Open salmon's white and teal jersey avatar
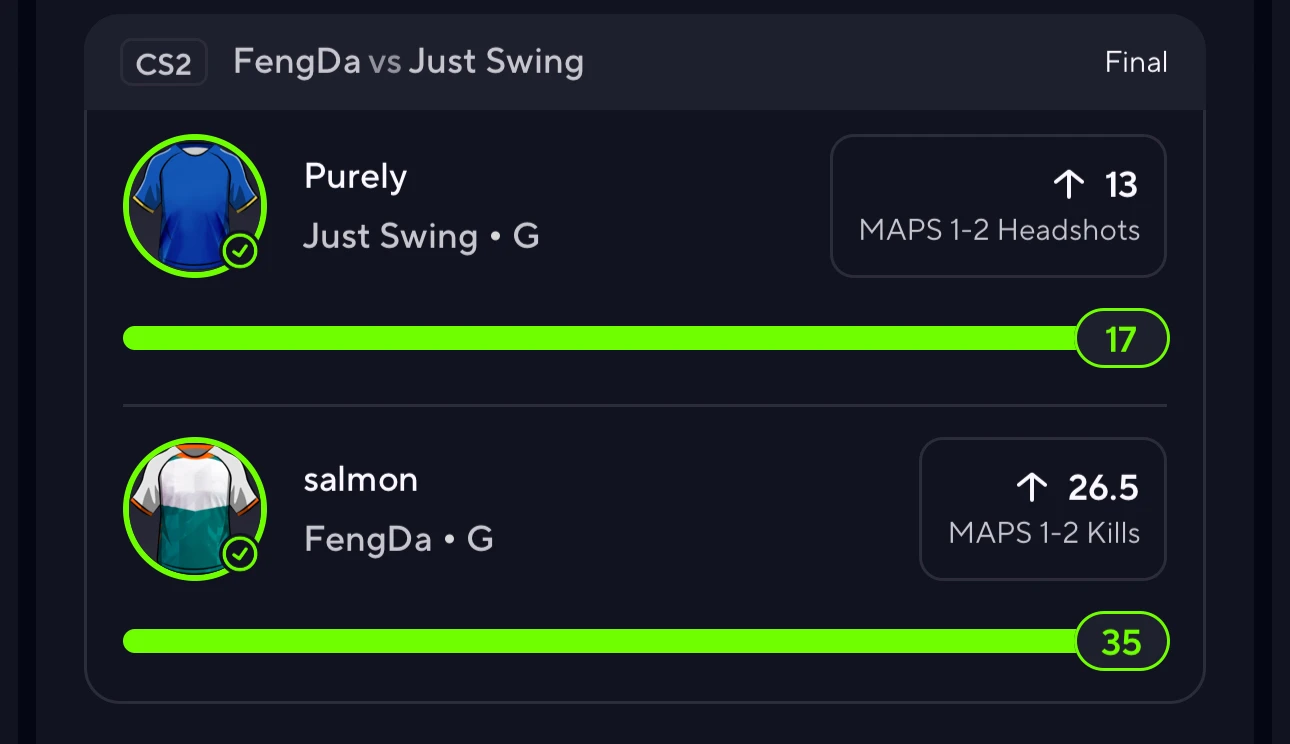1290x744 pixels. 195,508
